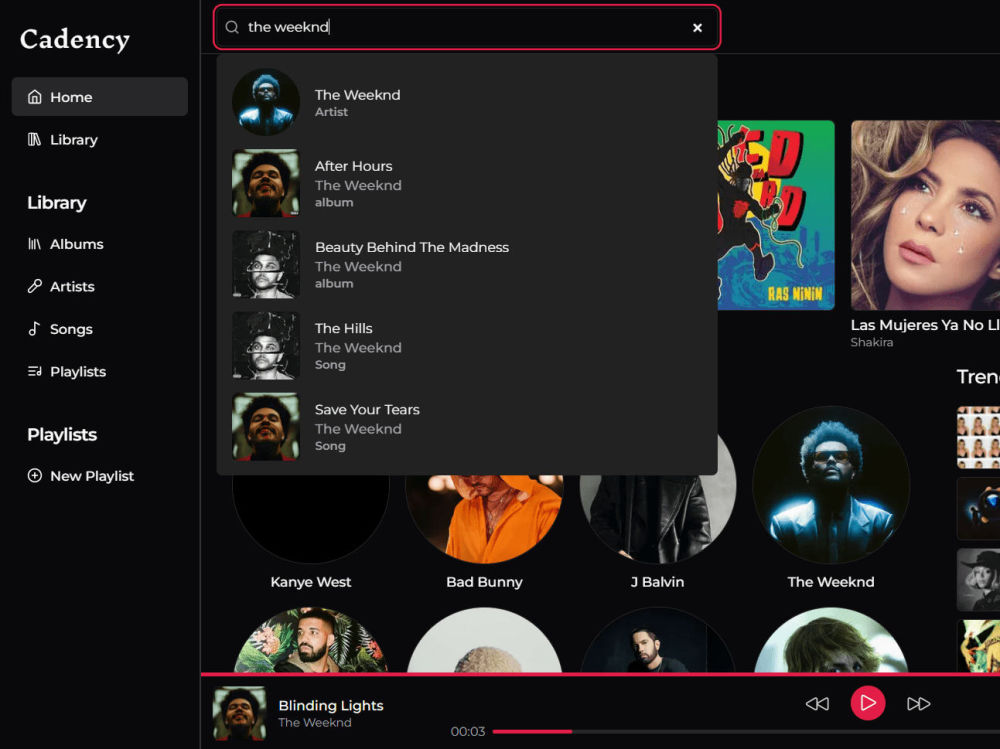Click the Playlists list icon
Screen dimensions: 1000x749
(x=34, y=371)
